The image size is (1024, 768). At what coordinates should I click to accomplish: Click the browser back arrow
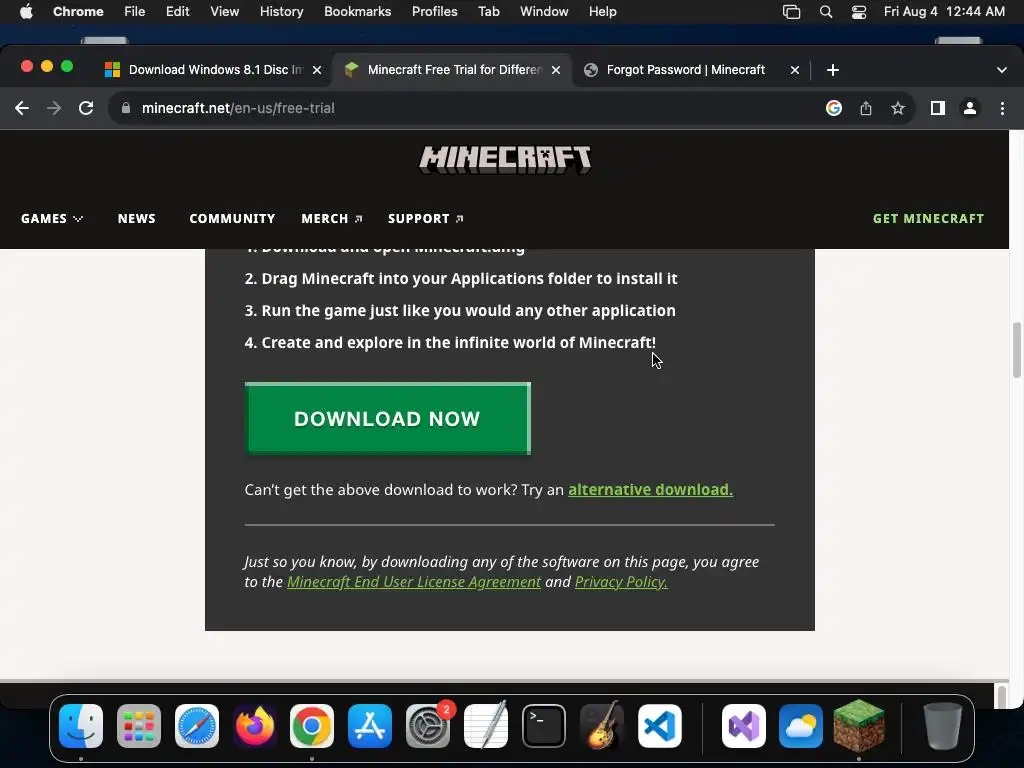(22, 108)
